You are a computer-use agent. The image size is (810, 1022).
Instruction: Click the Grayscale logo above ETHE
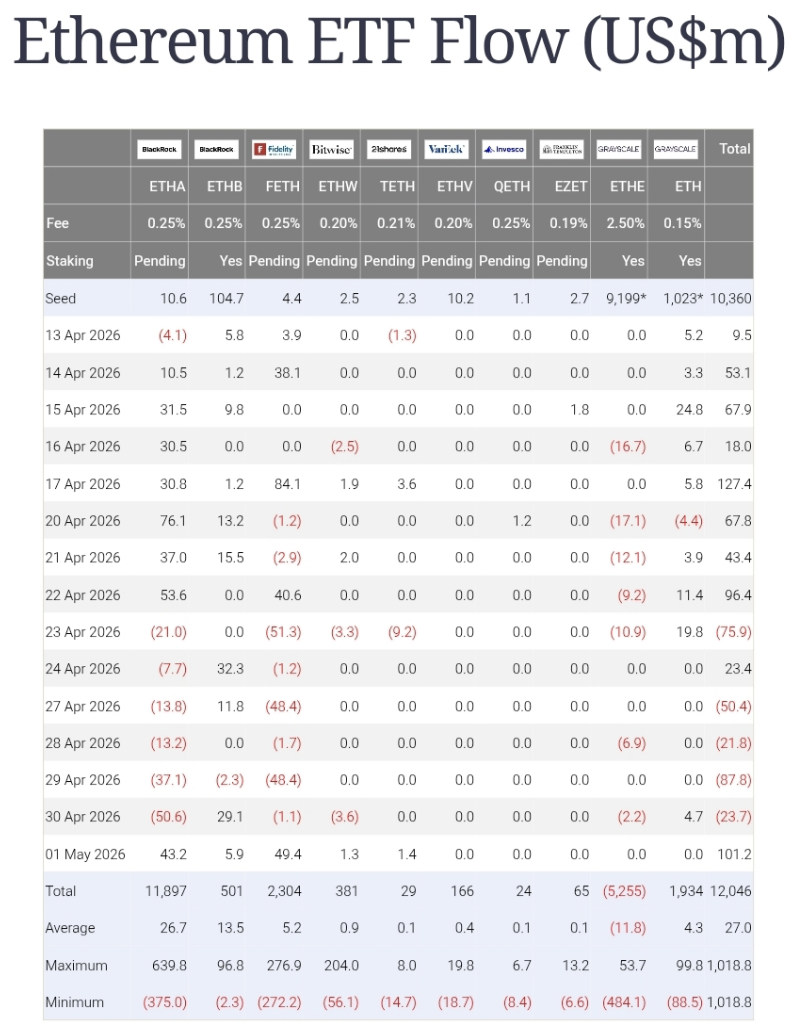click(x=619, y=149)
